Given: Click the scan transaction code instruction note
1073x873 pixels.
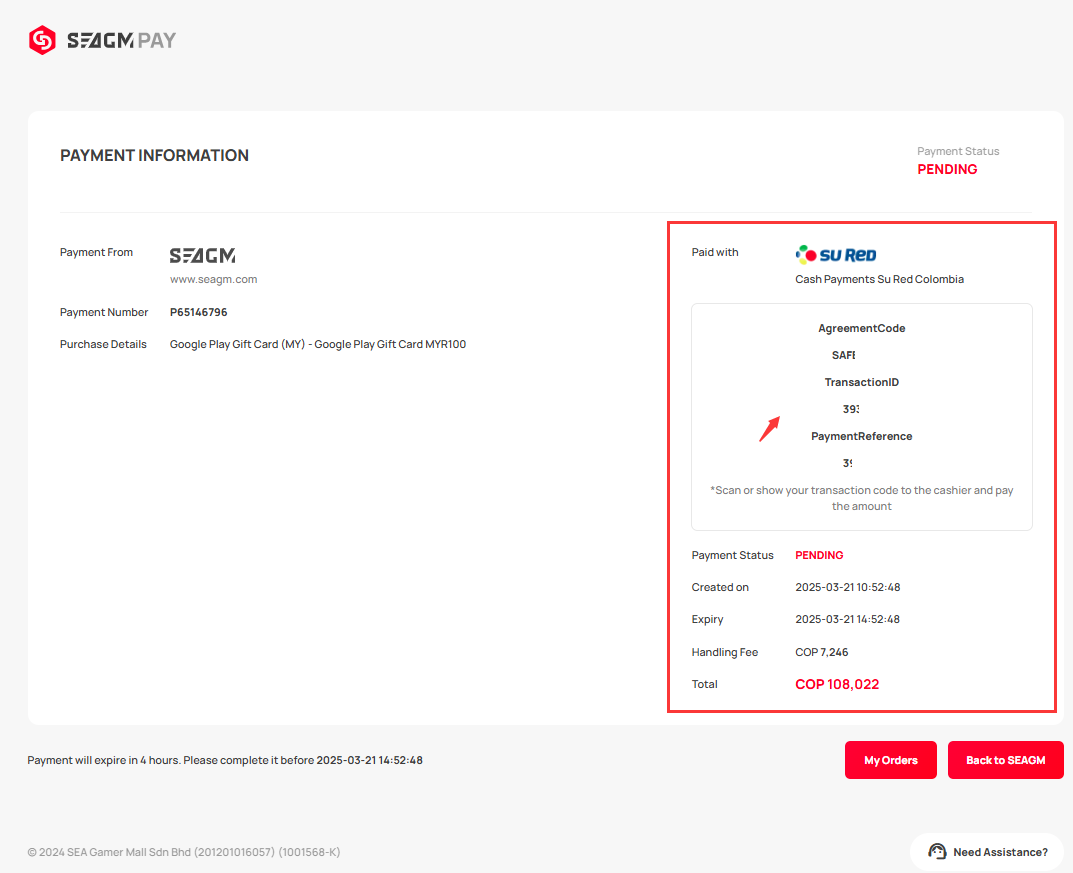Looking at the screenshot, I should click(862, 498).
